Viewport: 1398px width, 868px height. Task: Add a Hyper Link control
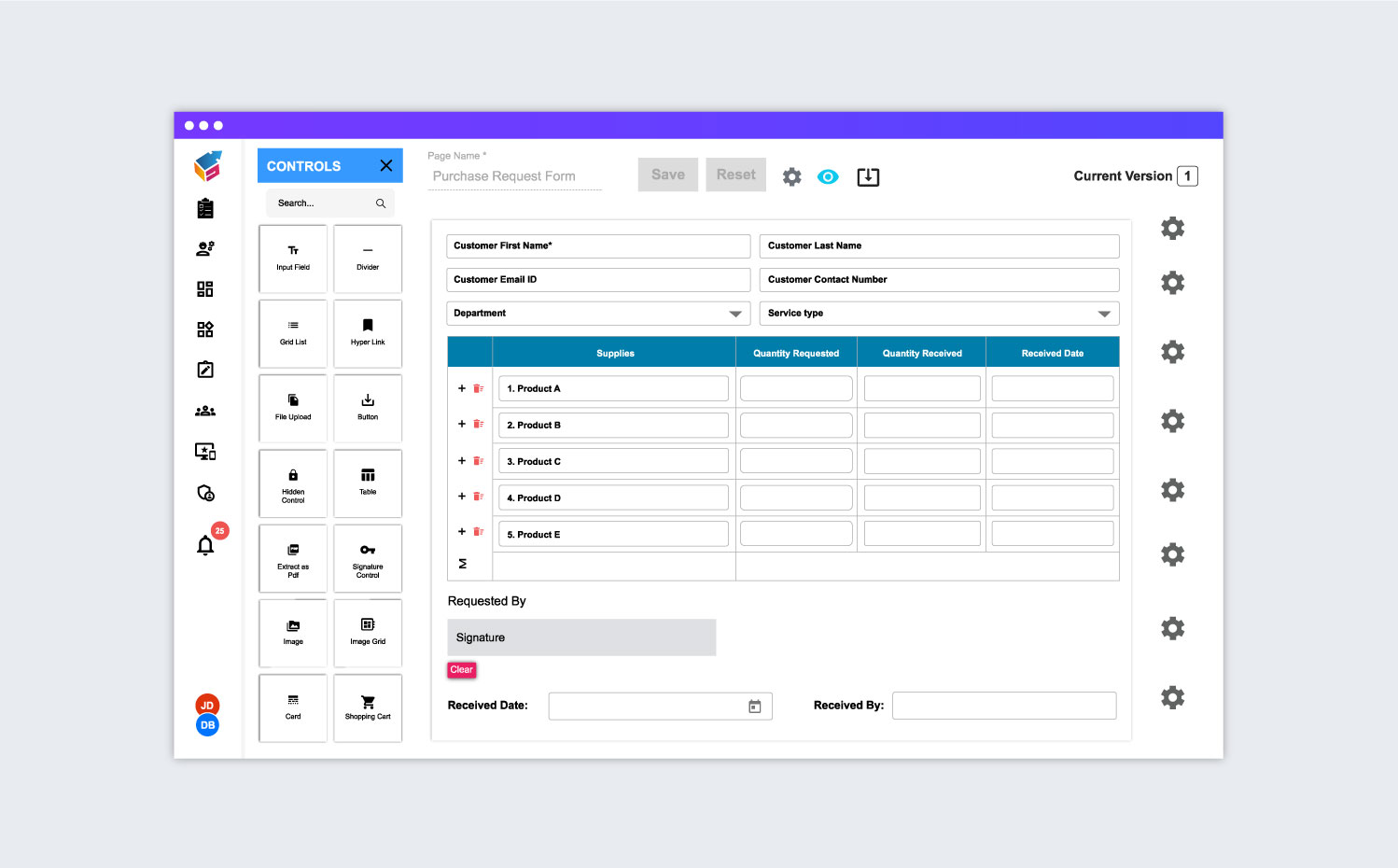pos(367,333)
